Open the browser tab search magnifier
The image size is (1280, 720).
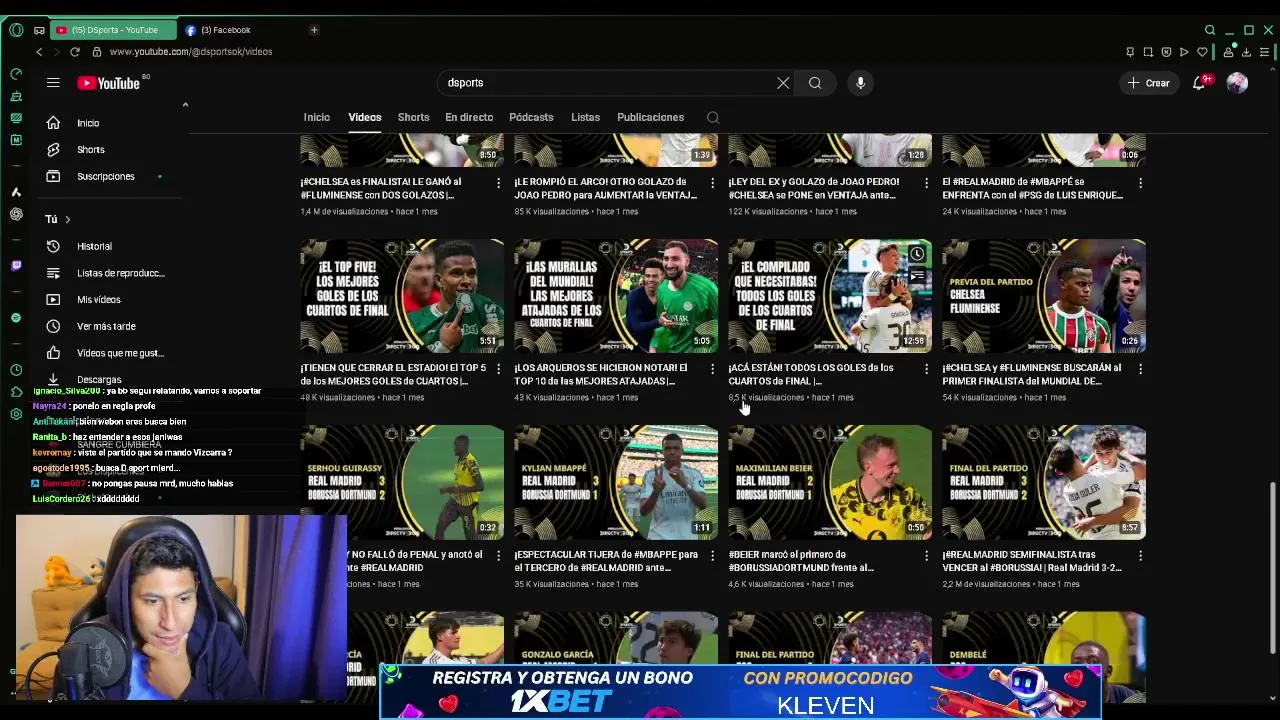[x=1210, y=30]
